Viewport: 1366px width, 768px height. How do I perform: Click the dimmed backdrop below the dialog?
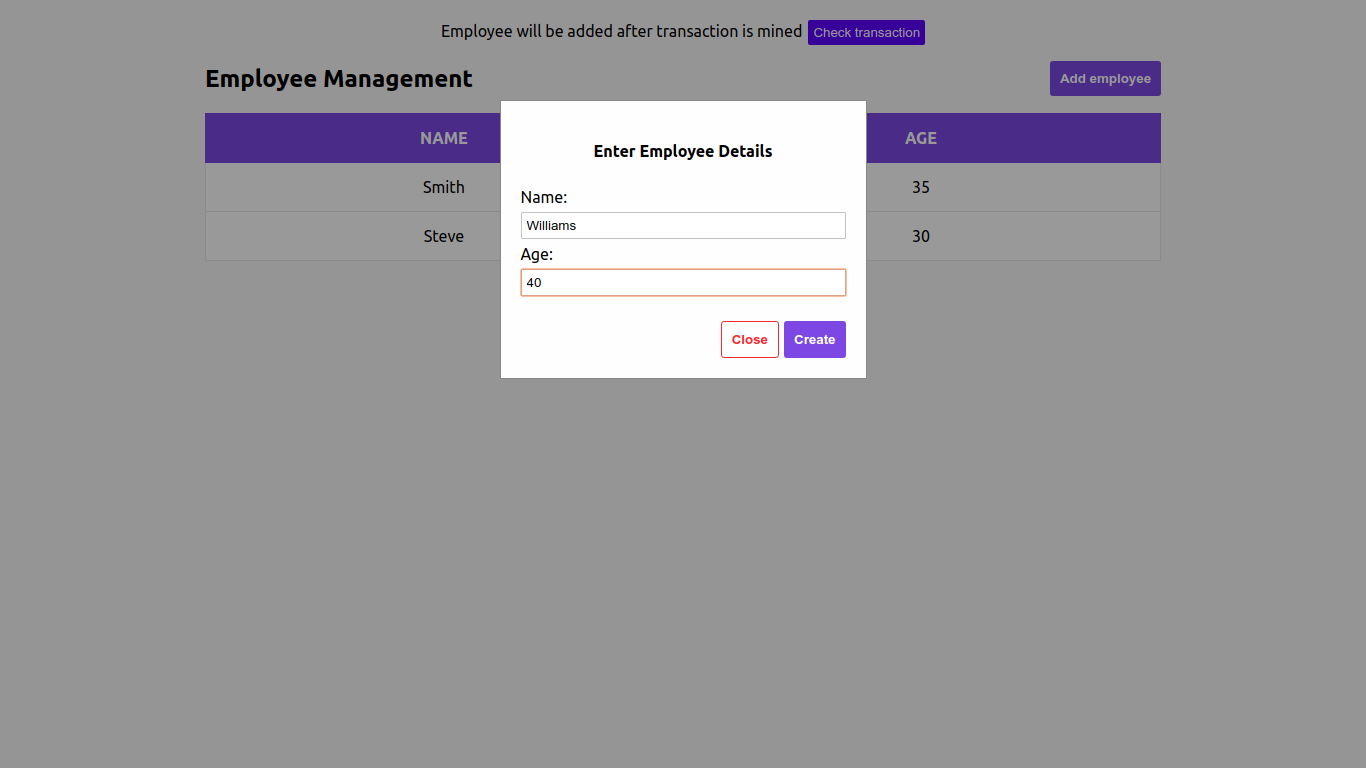pyautogui.click(x=683, y=560)
